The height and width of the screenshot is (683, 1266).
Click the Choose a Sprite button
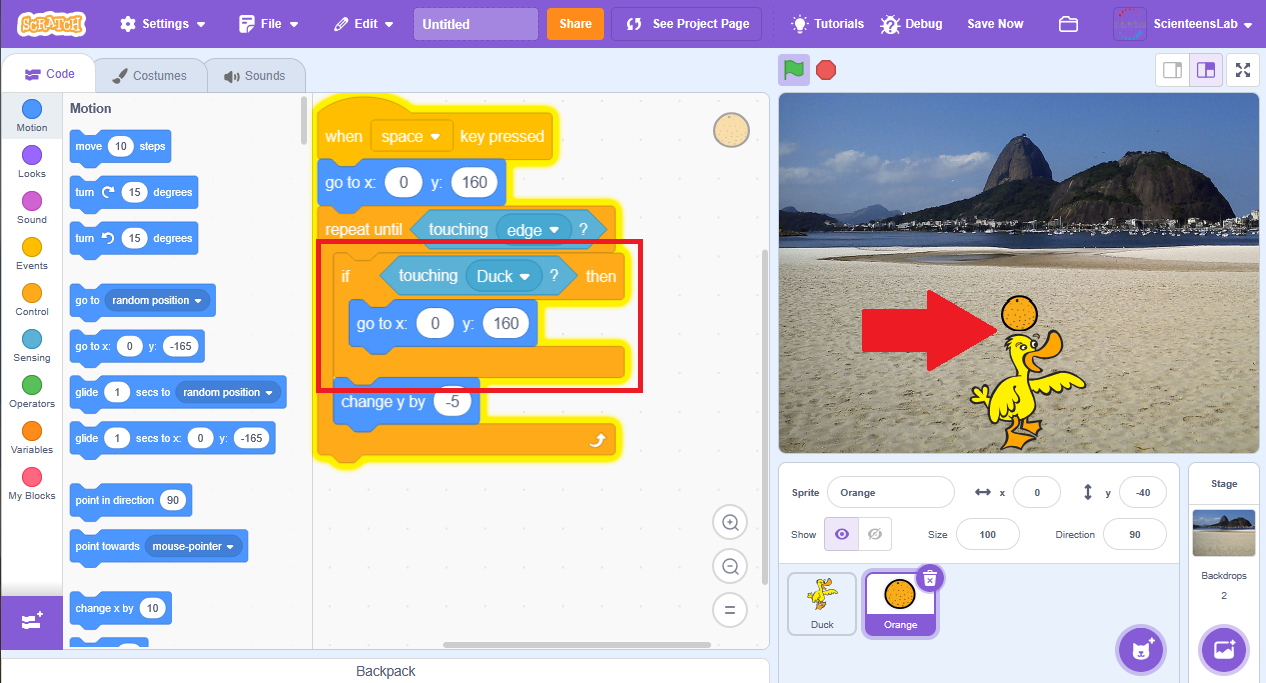(1141, 651)
